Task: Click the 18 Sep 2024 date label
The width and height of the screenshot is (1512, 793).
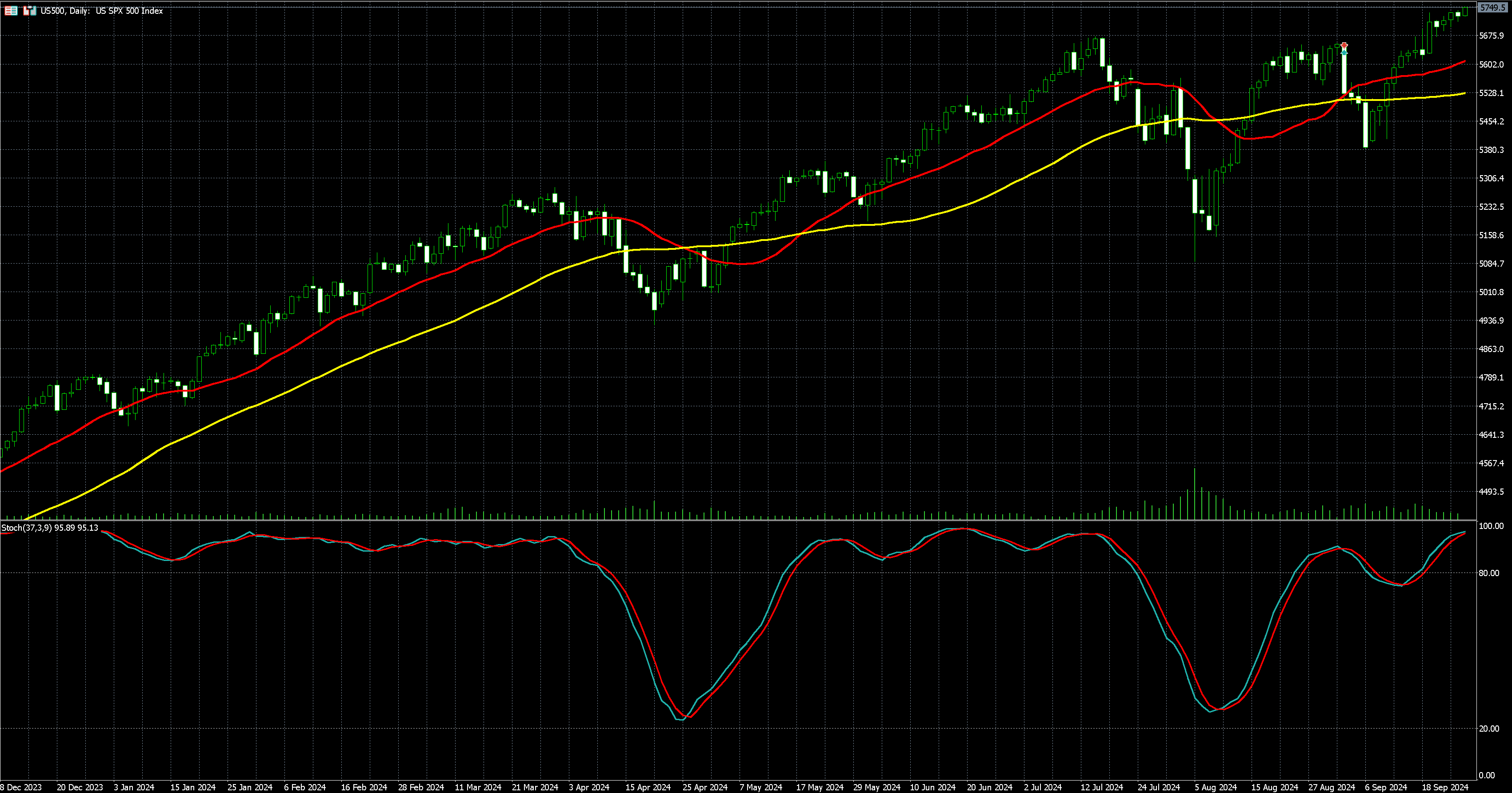Action: tap(1444, 787)
